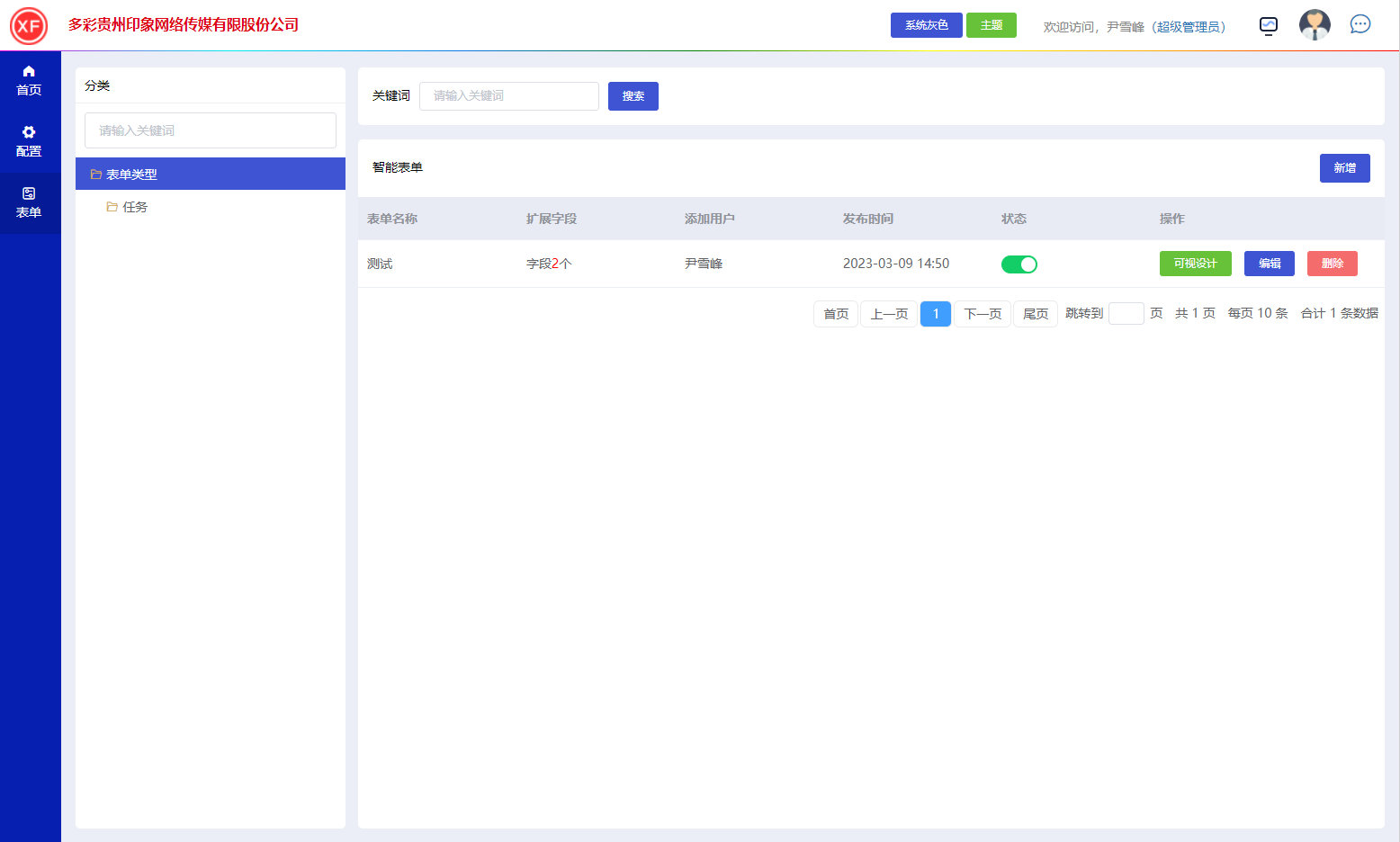This screenshot has width=1400, height=842.
Task: Click folder icon beside 任务
Action: coord(112,207)
